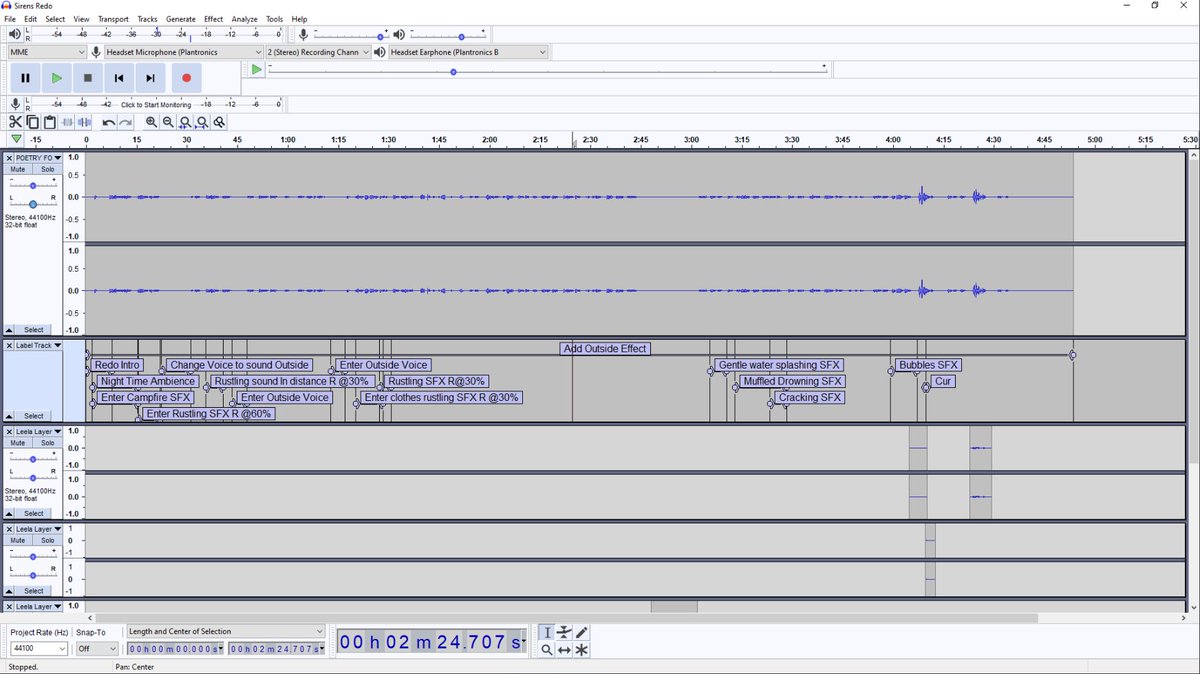This screenshot has width=1200, height=674.
Task: Click the Silence audio selection icon
Action: [86, 122]
